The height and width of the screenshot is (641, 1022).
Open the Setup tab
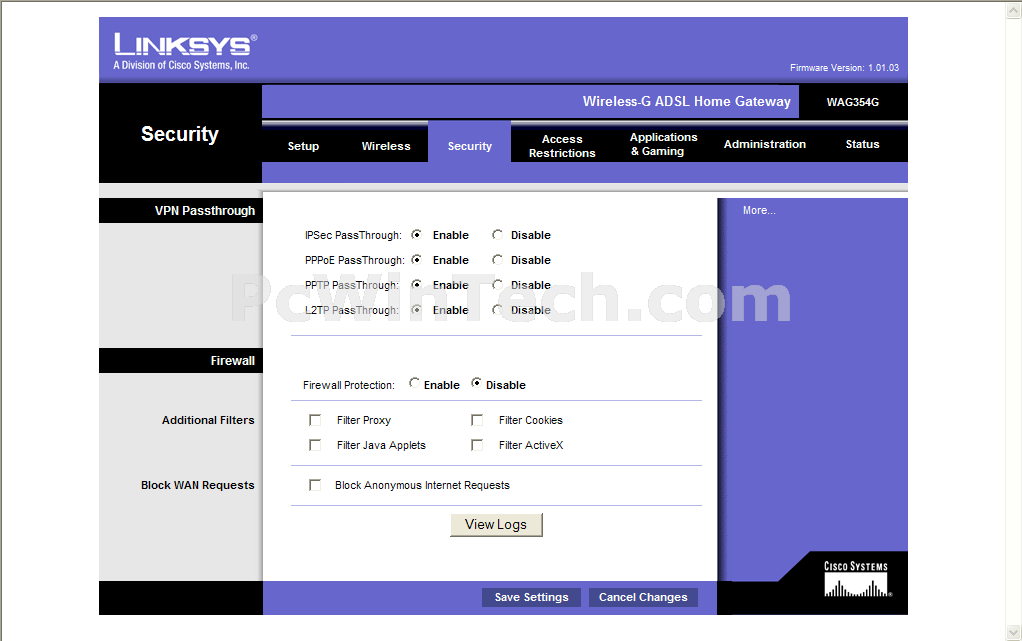303,146
